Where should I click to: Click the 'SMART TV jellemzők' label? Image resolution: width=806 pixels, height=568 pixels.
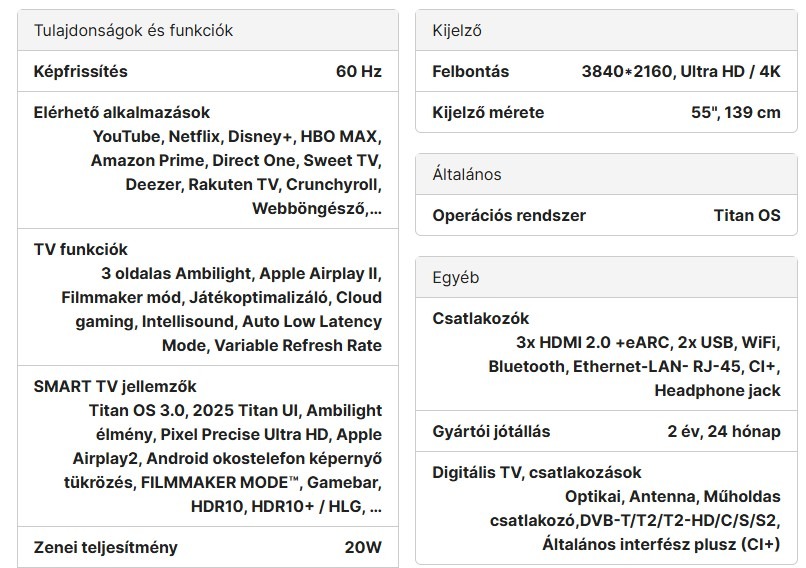click(x=115, y=387)
